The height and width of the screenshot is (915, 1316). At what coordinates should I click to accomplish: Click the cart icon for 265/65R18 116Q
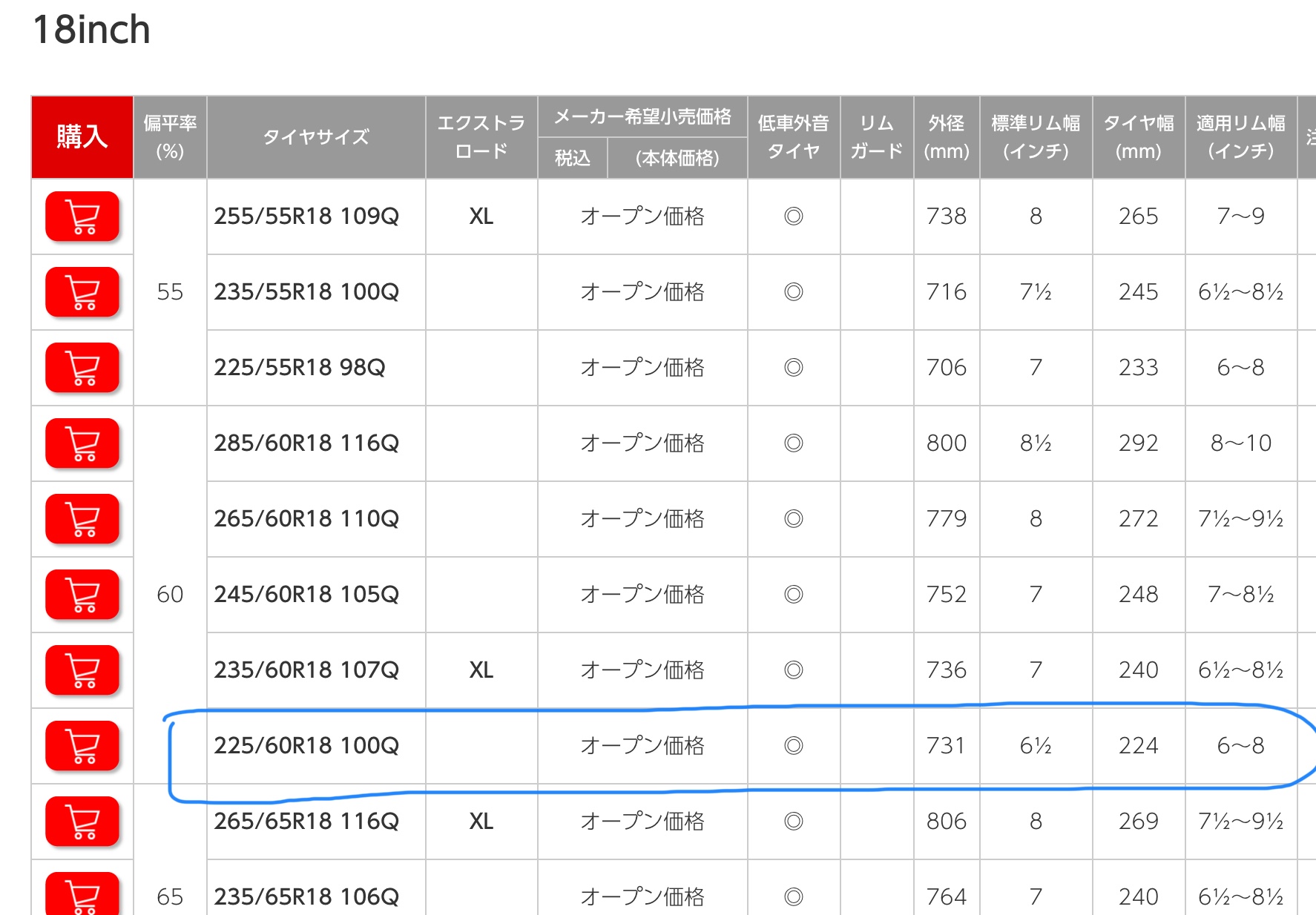coord(82,822)
